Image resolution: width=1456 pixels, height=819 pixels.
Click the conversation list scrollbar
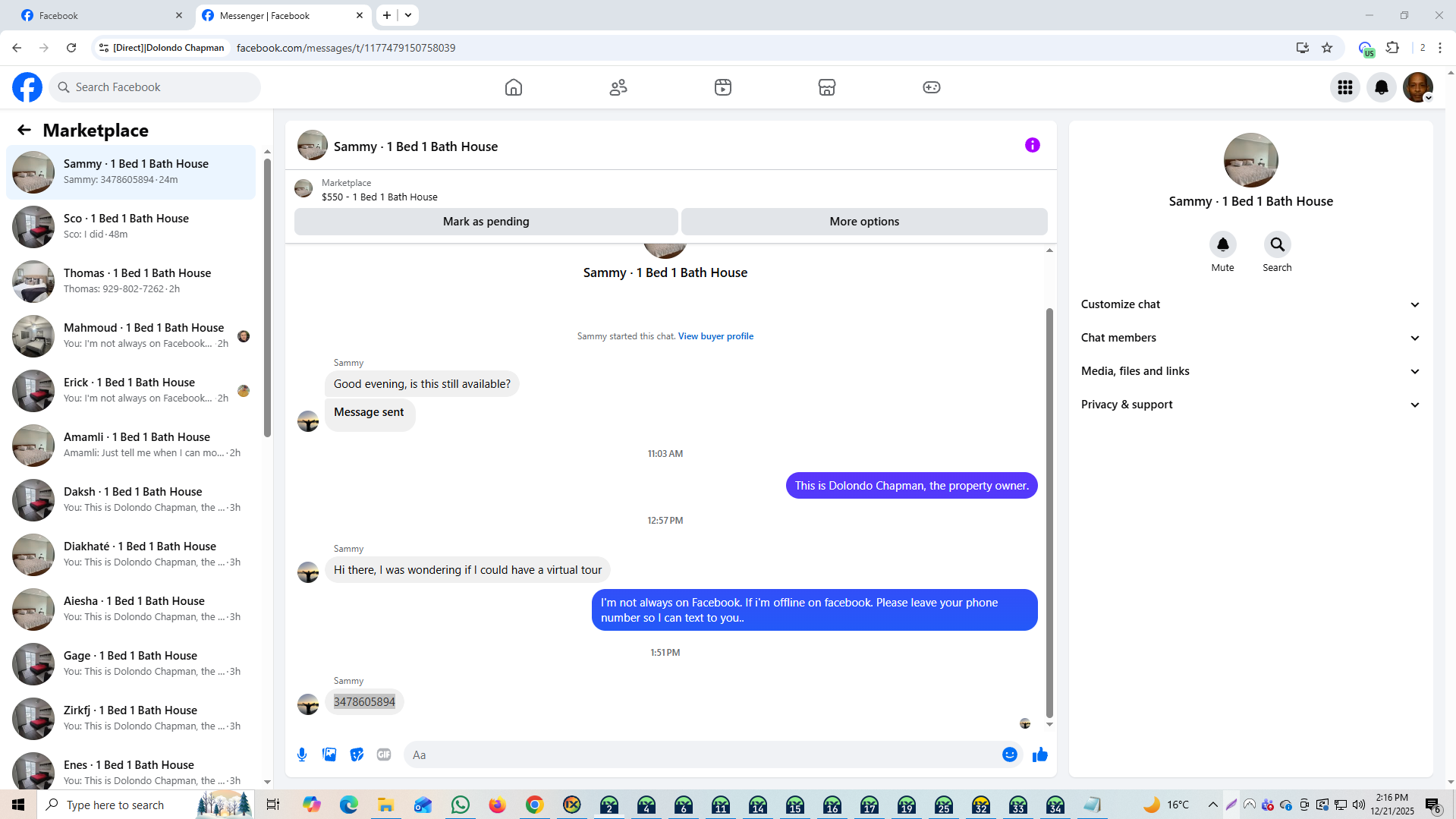[267, 298]
